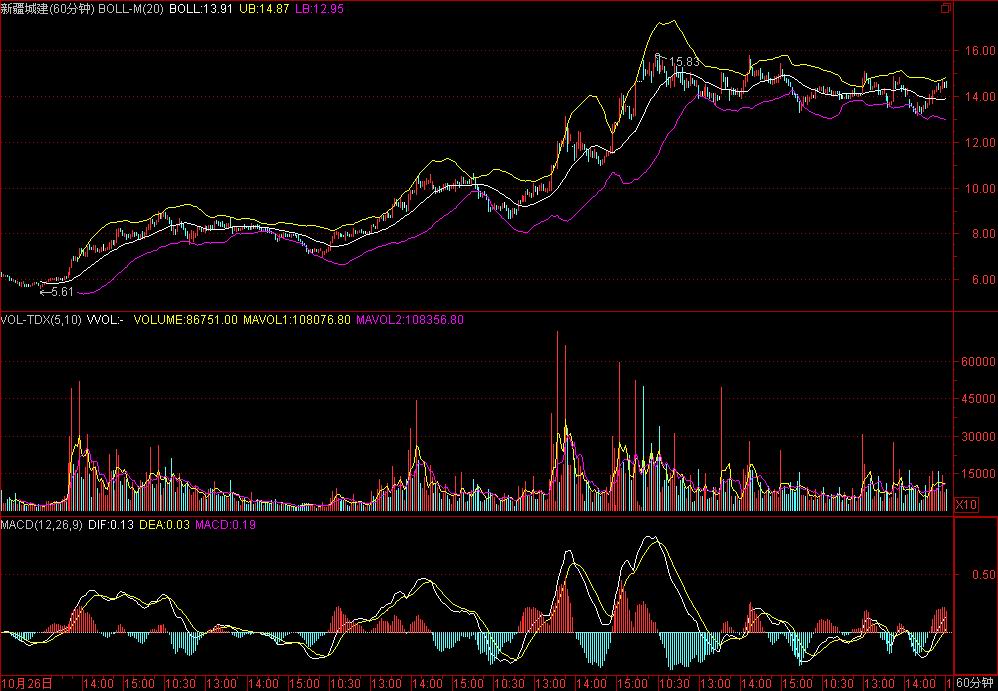The height and width of the screenshot is (691, 998).
Task: Open the MACD(12,26,9) indicator name
Action: pyautogui.click(x=41, y=525)
